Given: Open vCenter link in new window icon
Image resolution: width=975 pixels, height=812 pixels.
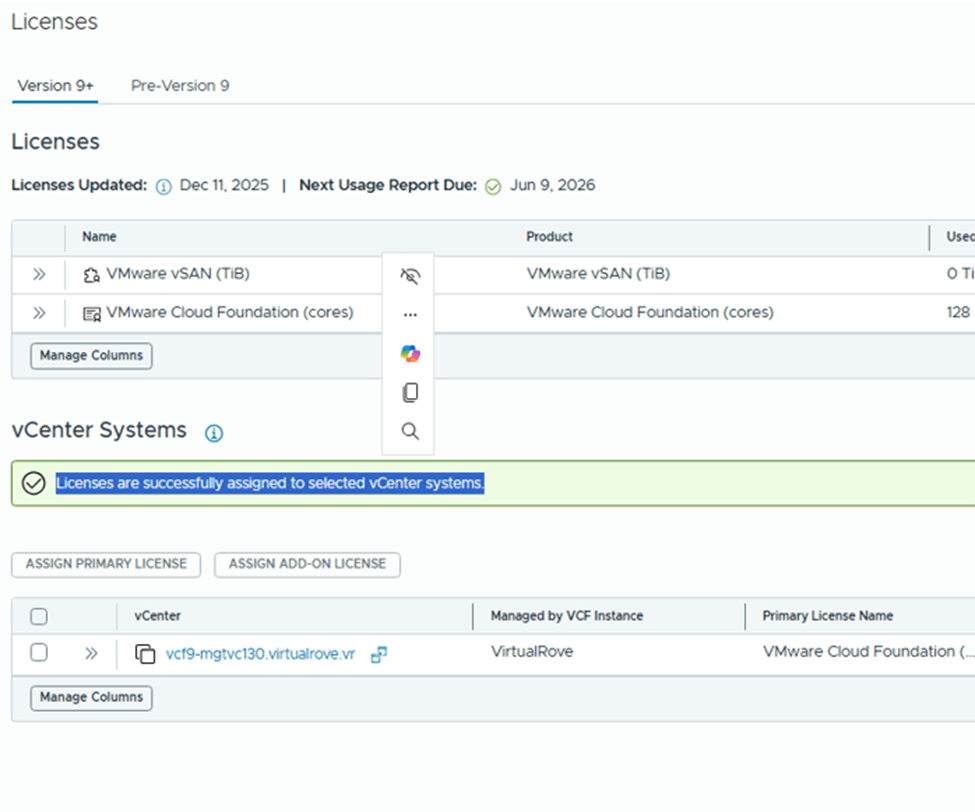Looking at the screenshot, I should 379,655.
